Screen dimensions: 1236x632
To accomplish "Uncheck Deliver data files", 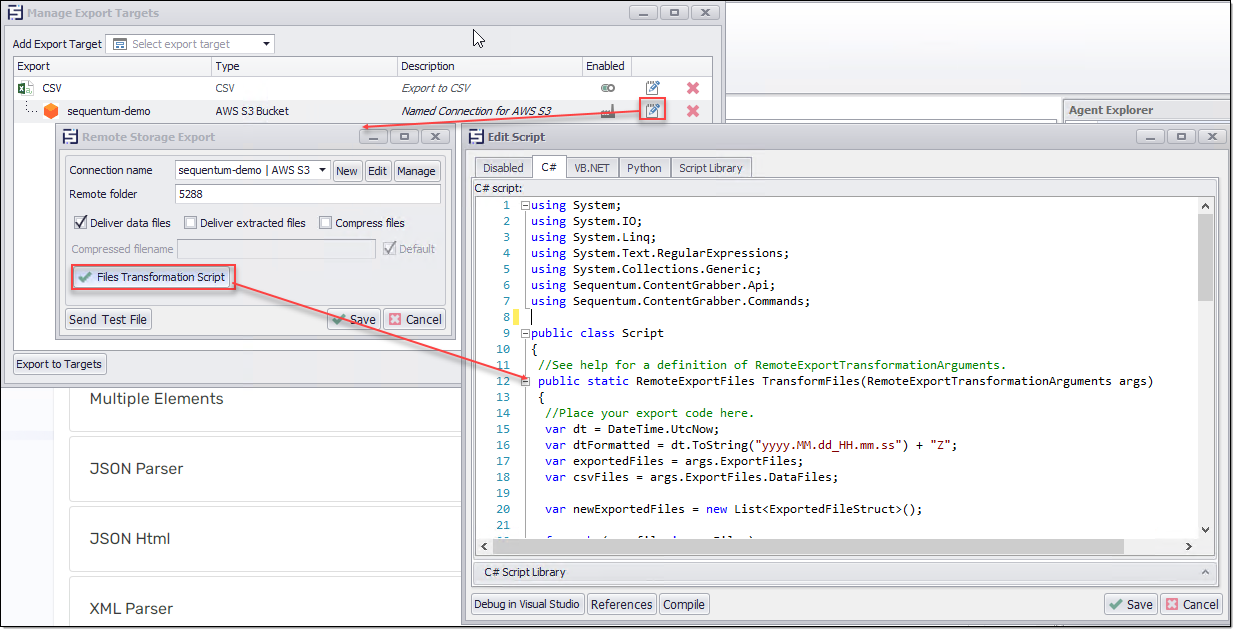I will pyautogui.click(x=81, y=223).
